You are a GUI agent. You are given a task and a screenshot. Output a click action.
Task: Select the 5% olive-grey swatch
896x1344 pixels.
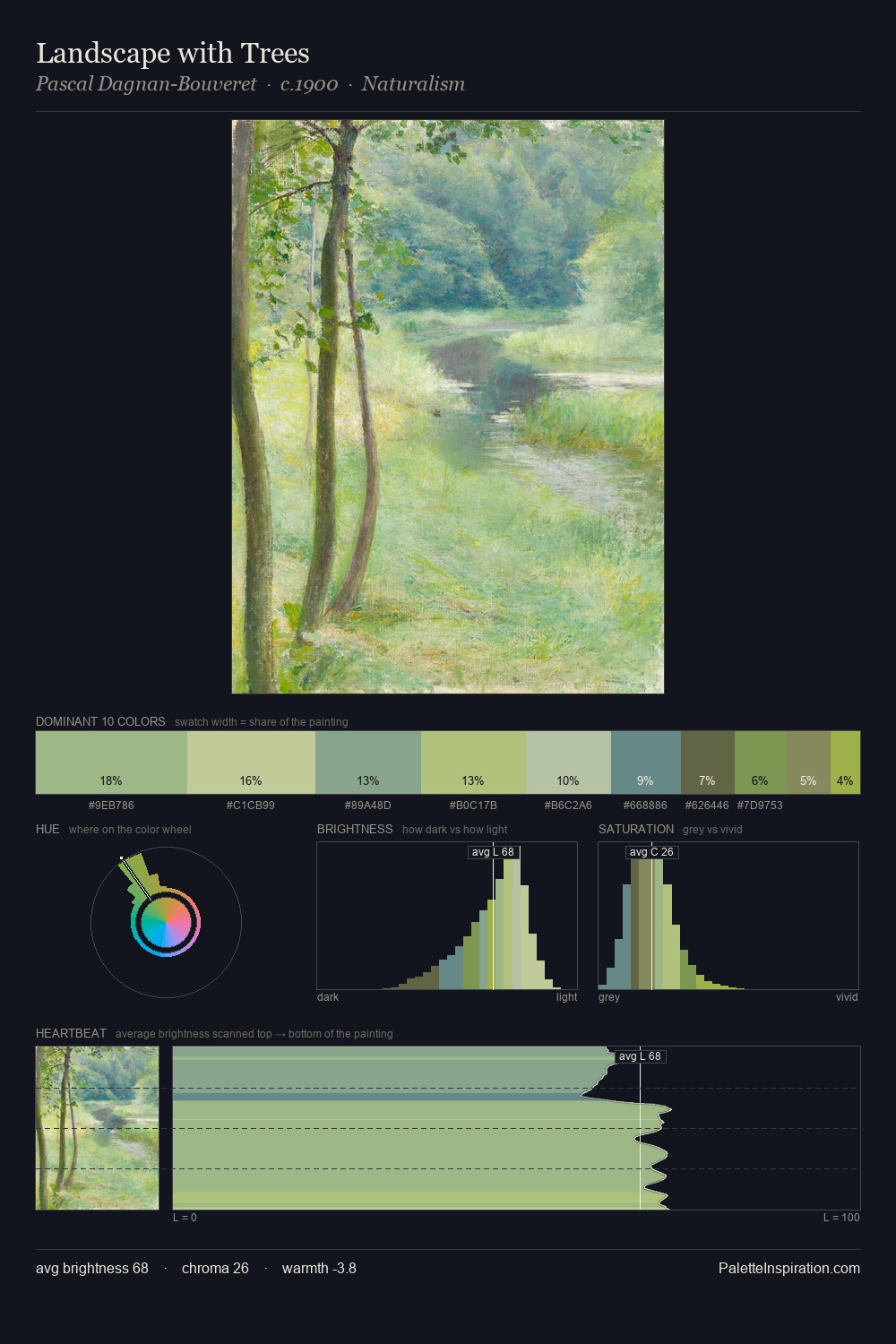[808, 762]
